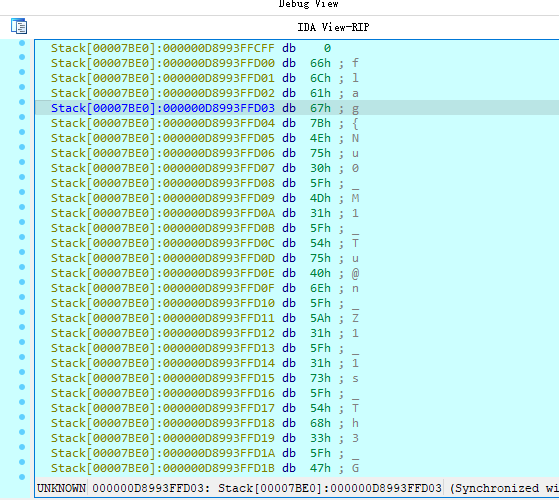This screenshot has width=559, height=500.
Task: Select line 000000D8993FFD0F with byte 6Eh
Action: pos(205,288)
